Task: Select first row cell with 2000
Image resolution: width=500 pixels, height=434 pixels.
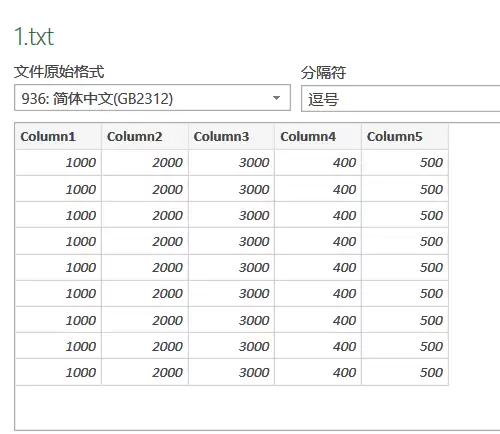Action: tap(145, 162)
